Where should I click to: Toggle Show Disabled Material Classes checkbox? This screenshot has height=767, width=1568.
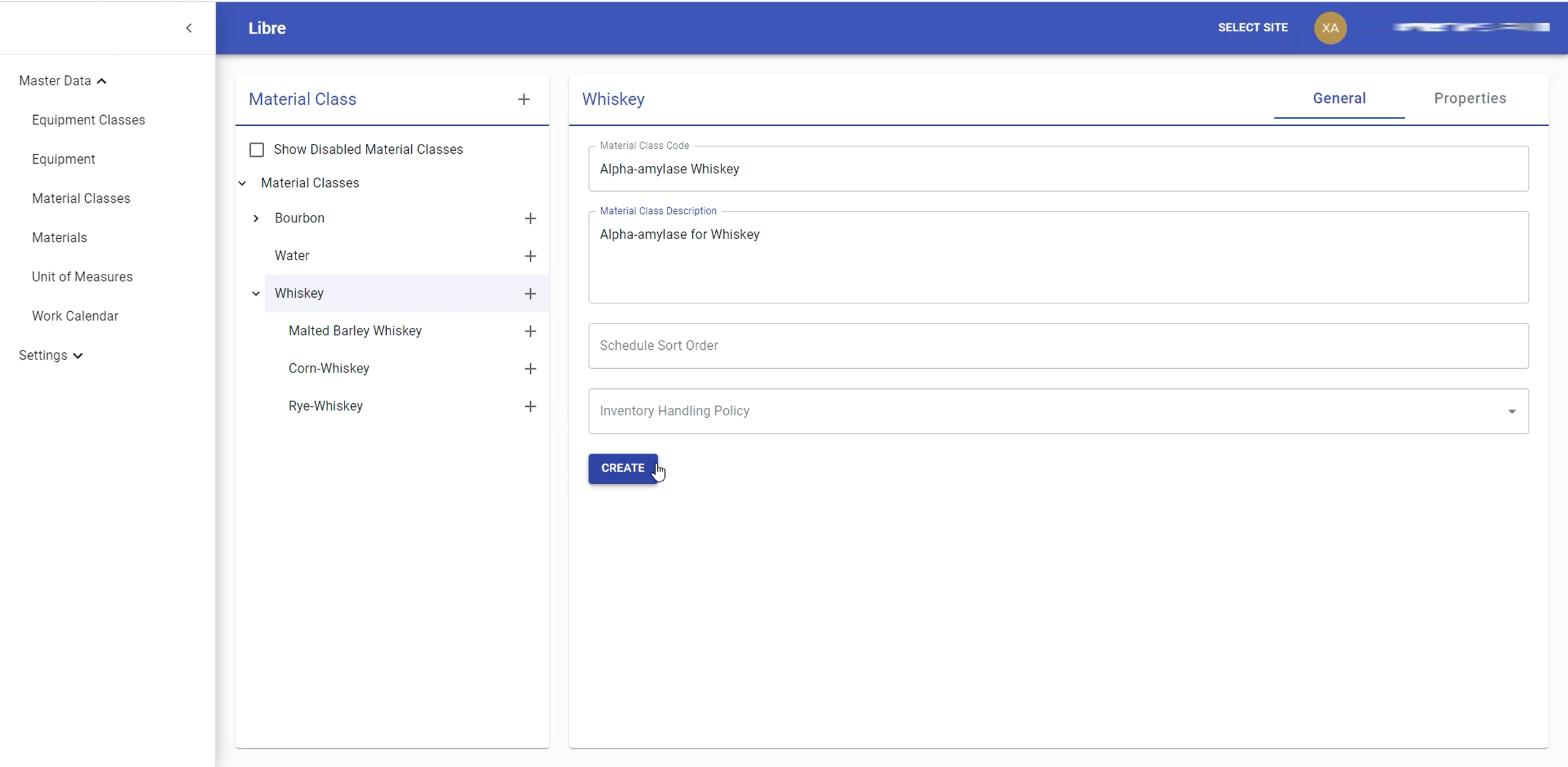coord(257,149)
